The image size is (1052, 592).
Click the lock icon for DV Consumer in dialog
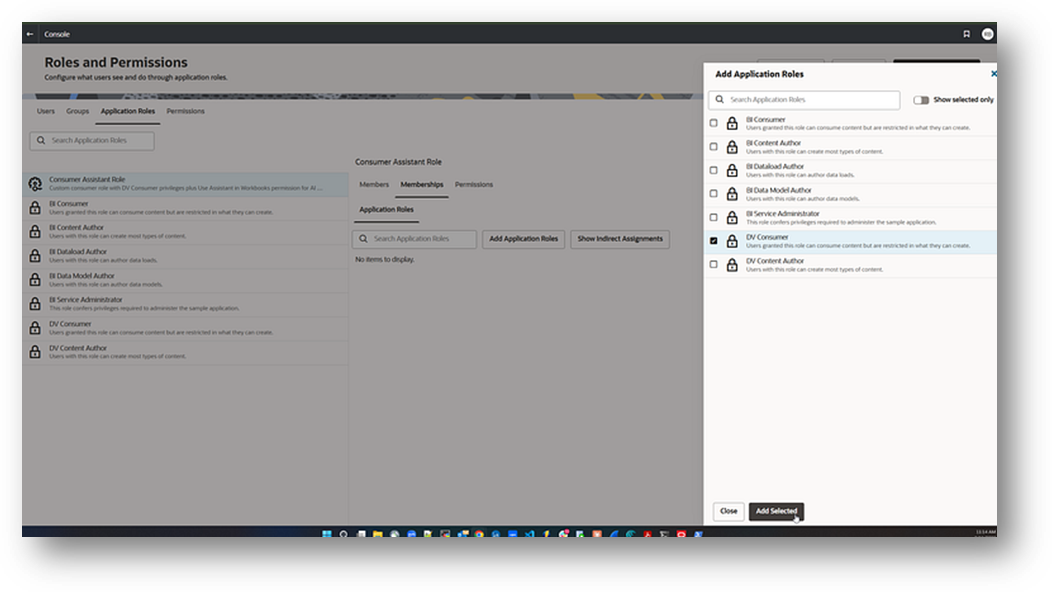[732, 241]
